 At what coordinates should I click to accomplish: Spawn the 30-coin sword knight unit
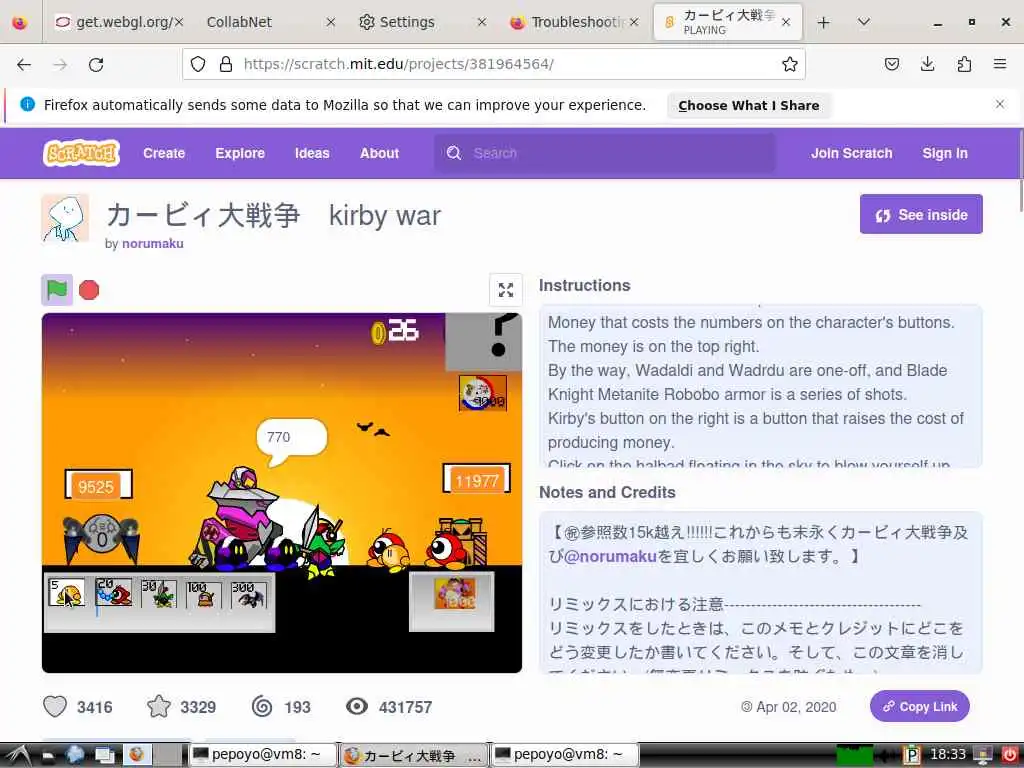(159, 593)
